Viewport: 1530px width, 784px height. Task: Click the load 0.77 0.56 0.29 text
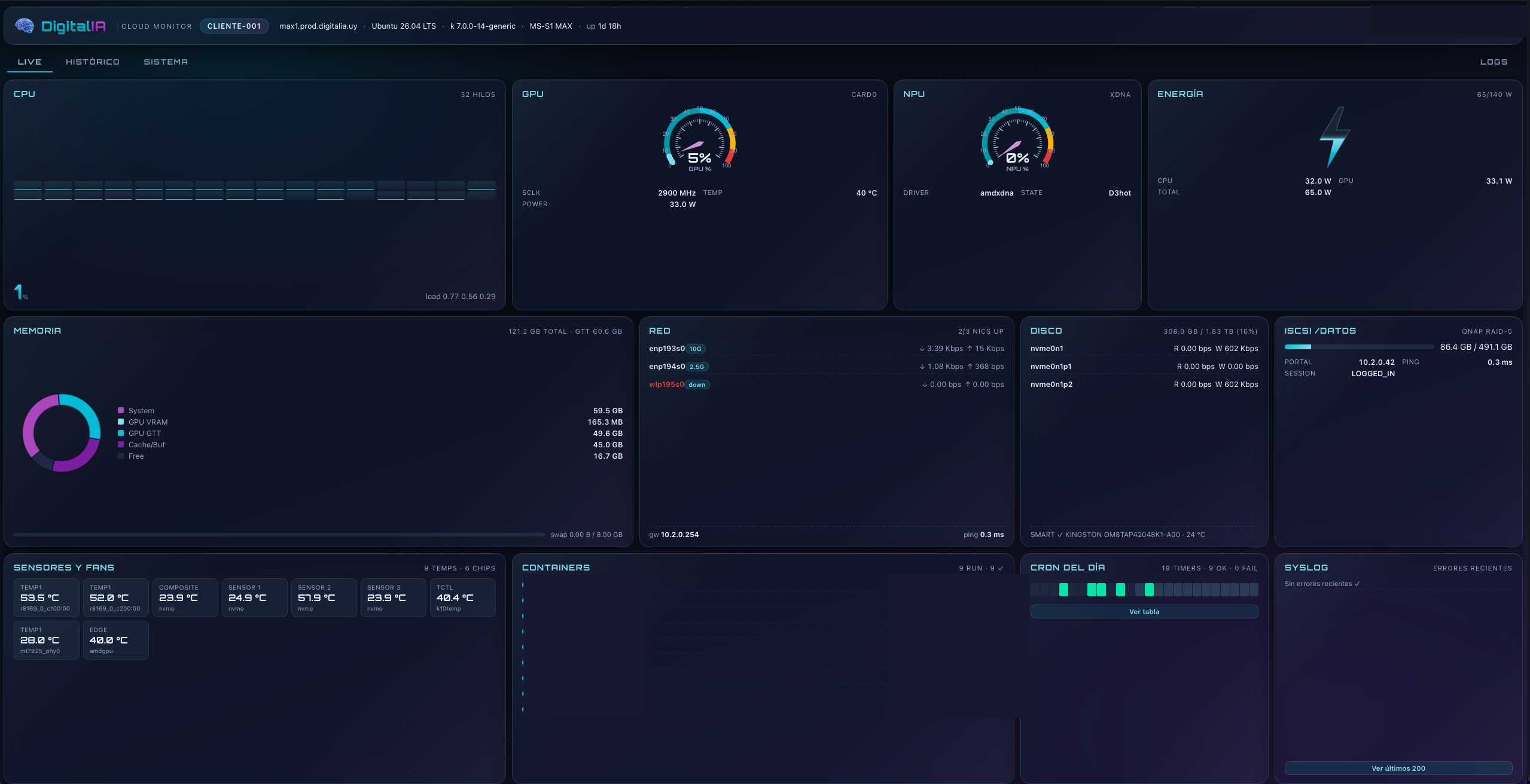click(460, 296)
